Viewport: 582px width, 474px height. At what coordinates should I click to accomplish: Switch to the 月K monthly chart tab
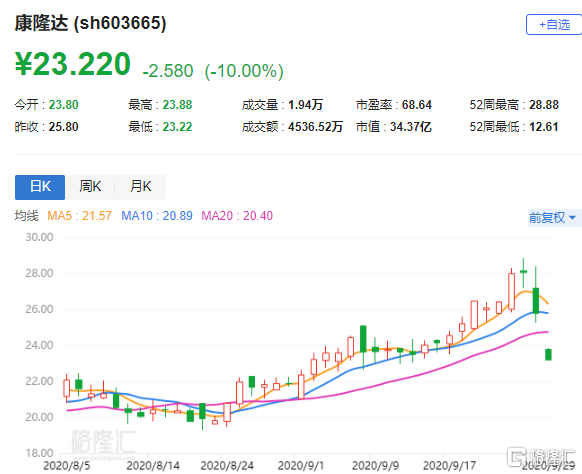tap(141, 187)
